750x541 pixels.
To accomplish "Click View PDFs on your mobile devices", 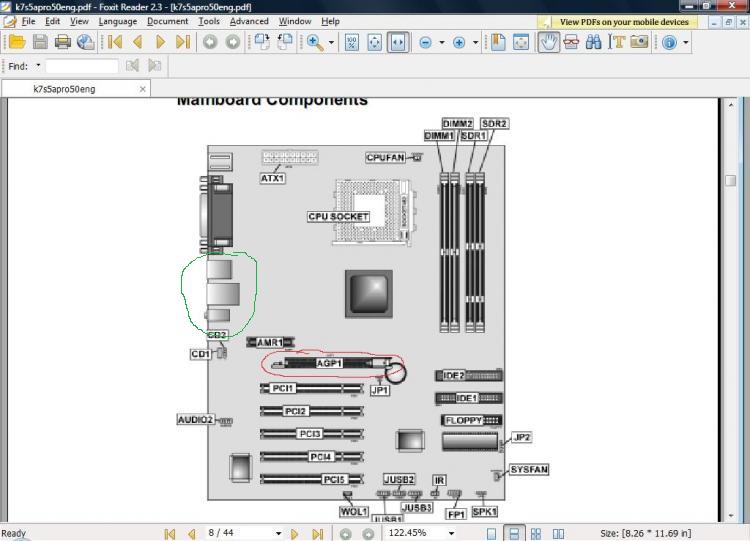I will pos(624,22).
